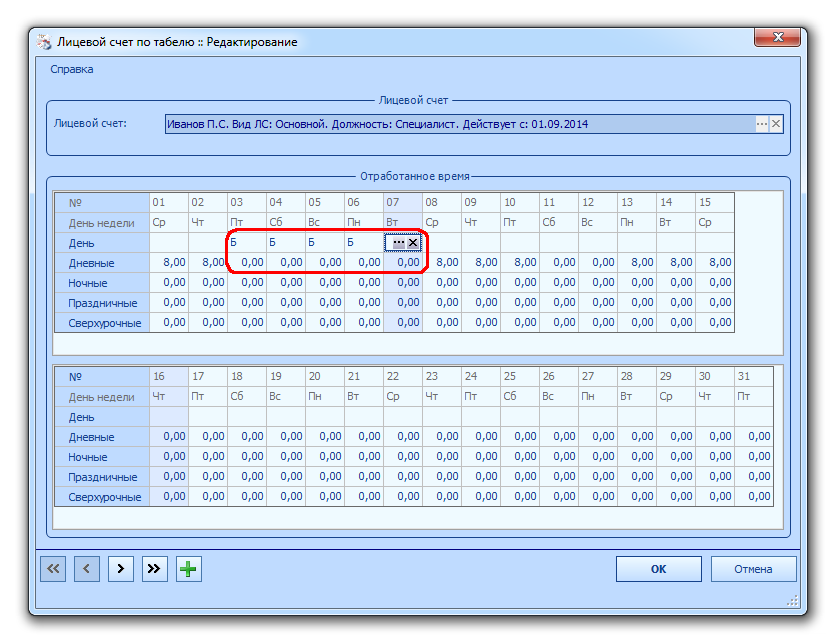Select the День cell for day 05
Viewport: 831px width, 638px height.
325,243
